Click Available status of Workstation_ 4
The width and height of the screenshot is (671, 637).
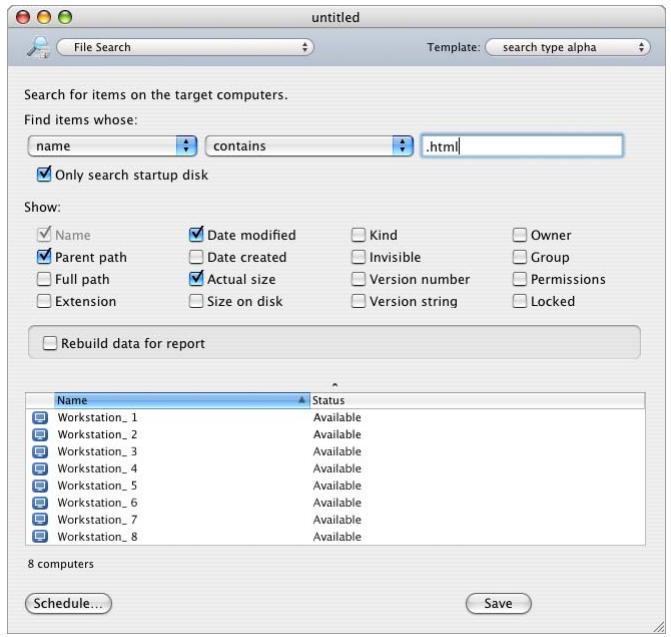(337, 468)
